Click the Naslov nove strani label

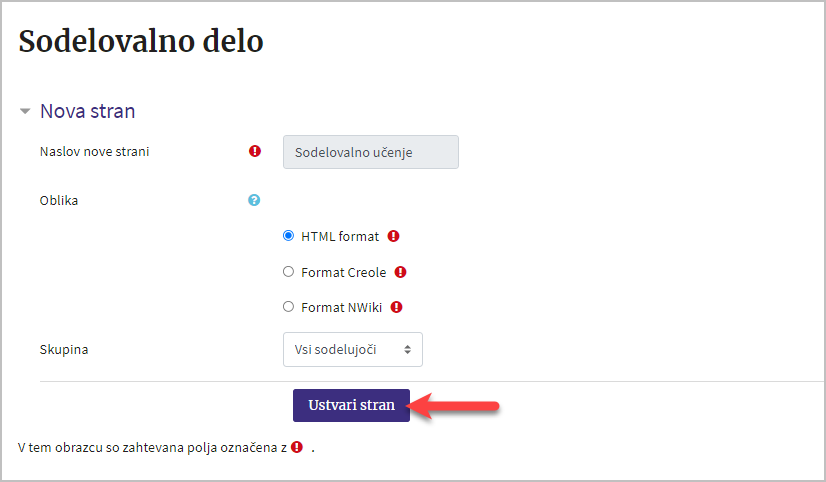pos(94,152)
